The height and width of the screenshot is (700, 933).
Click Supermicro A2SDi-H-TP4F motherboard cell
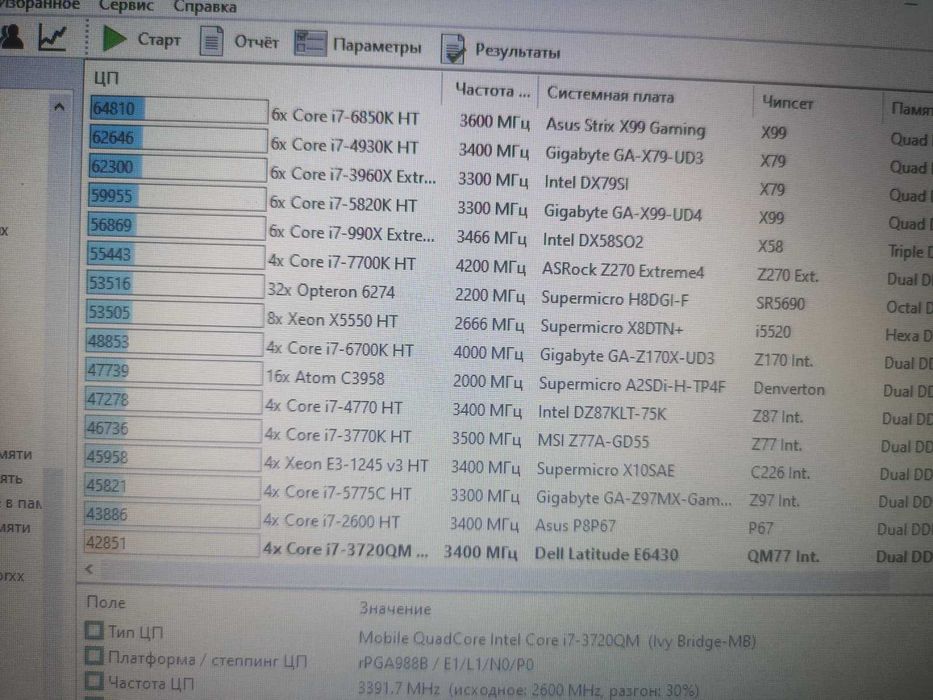632,386
